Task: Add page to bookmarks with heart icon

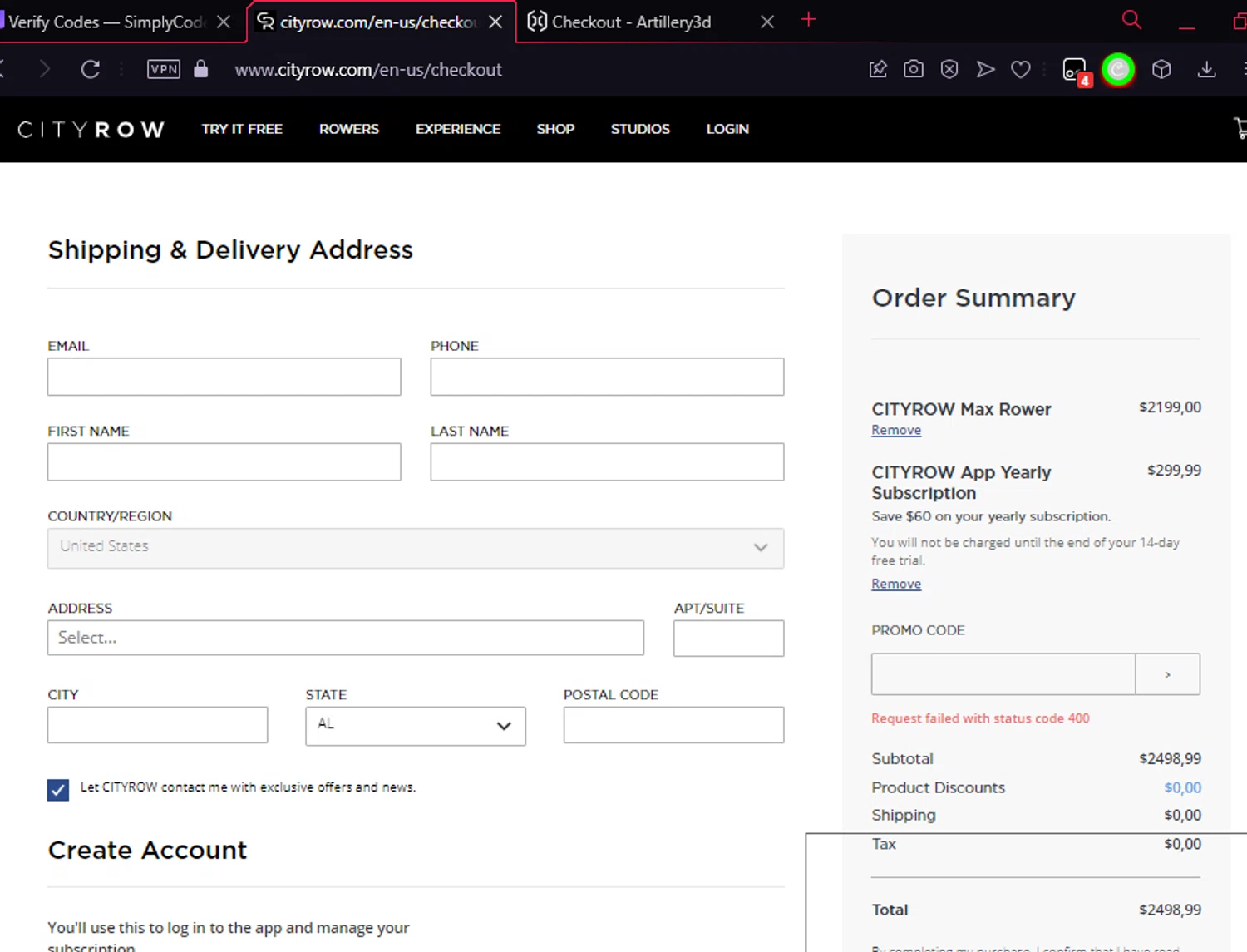Action: click(1021, 69)
